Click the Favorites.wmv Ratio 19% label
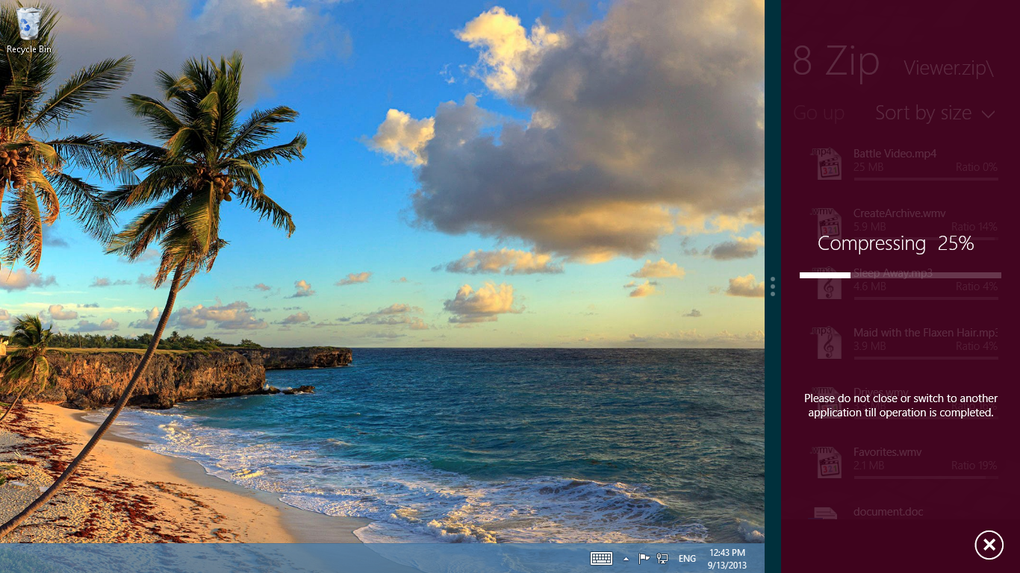This screenshot has height=573, width=1020. click(974, 466)
